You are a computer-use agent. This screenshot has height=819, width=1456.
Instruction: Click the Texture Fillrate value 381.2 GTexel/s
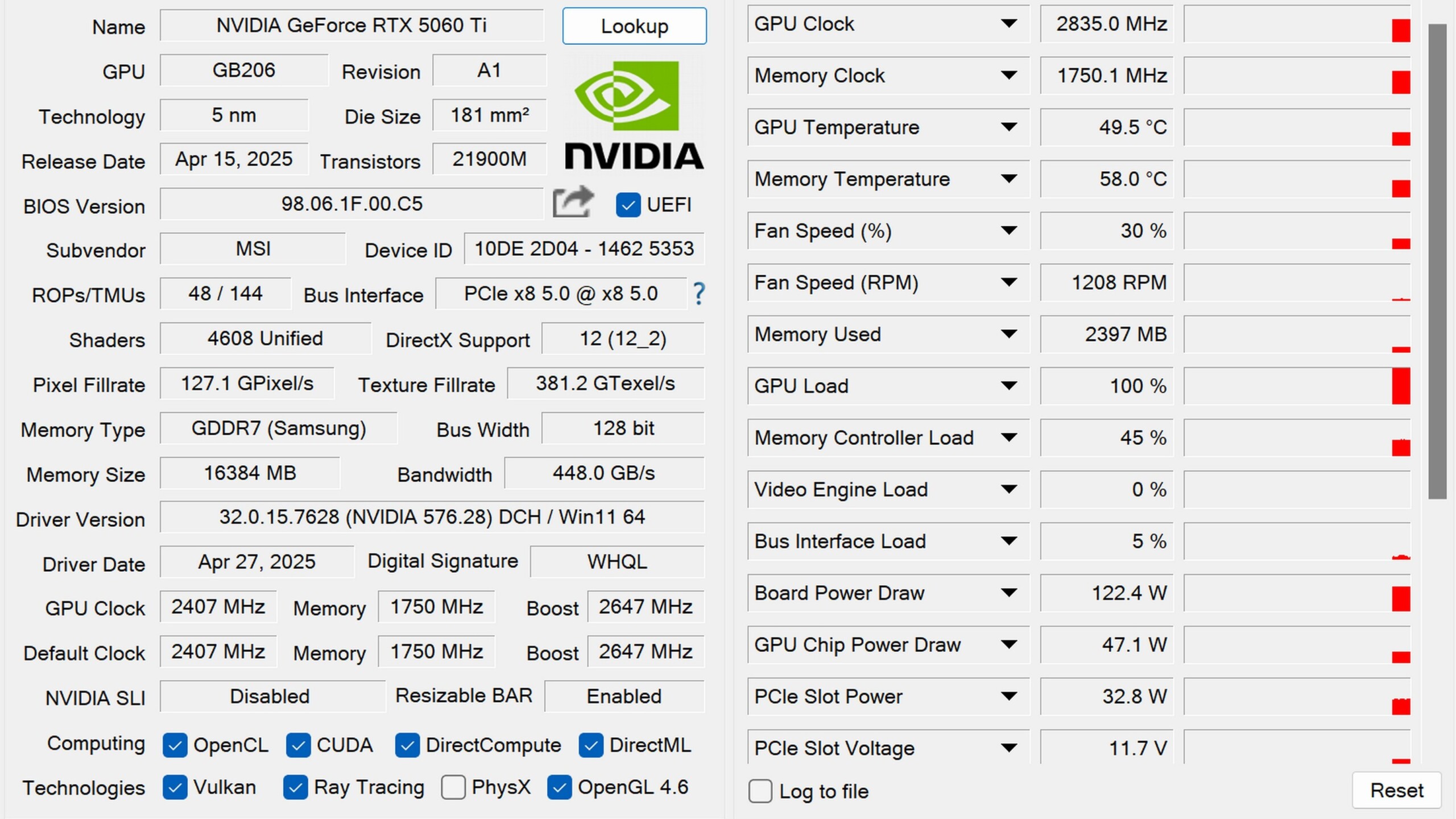coord(606,384)
